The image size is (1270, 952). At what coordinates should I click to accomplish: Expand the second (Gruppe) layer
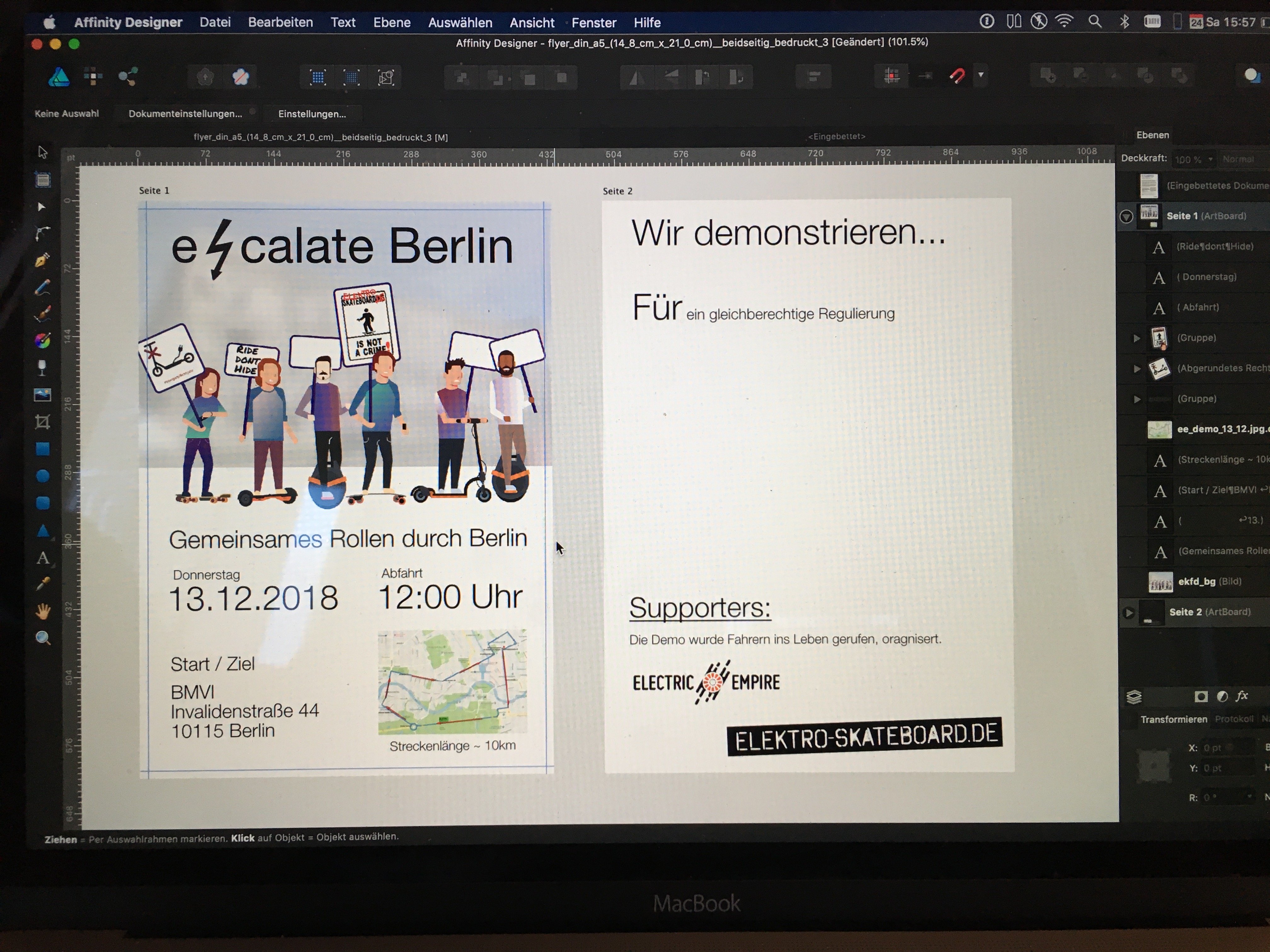(1137, 399)
